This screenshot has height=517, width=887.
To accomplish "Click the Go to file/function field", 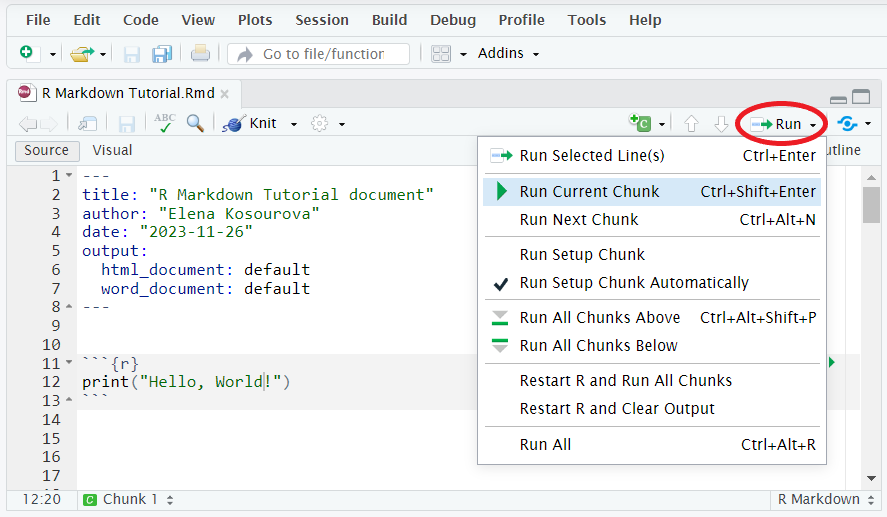I will coord(318,54).
